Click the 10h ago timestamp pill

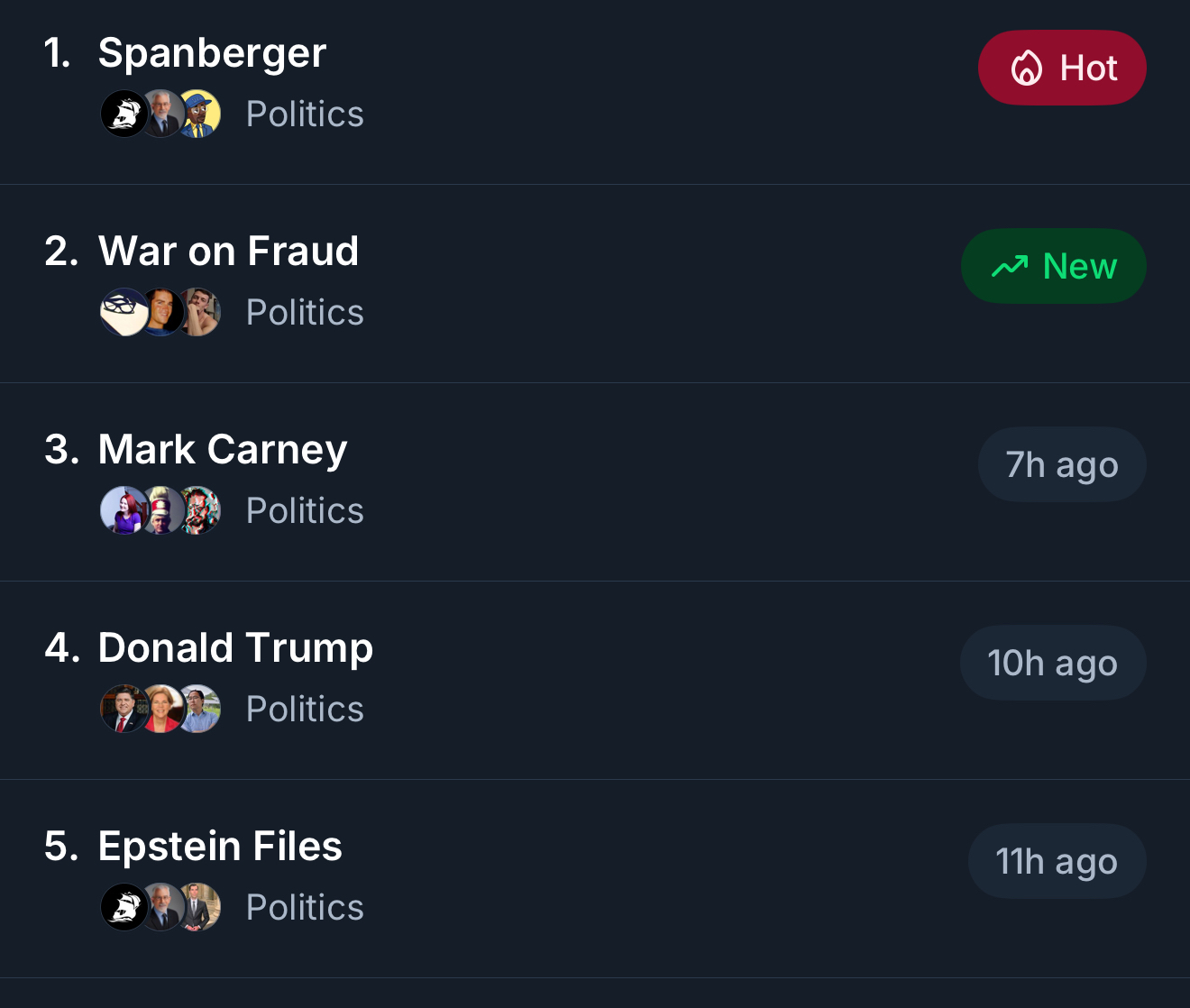point(1053,664)
